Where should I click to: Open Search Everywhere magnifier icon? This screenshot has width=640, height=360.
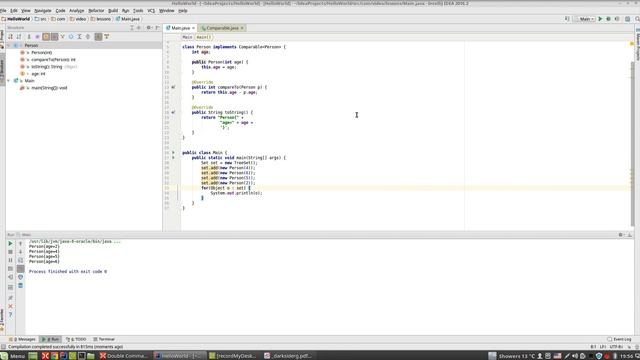click(x=637, y=19)
